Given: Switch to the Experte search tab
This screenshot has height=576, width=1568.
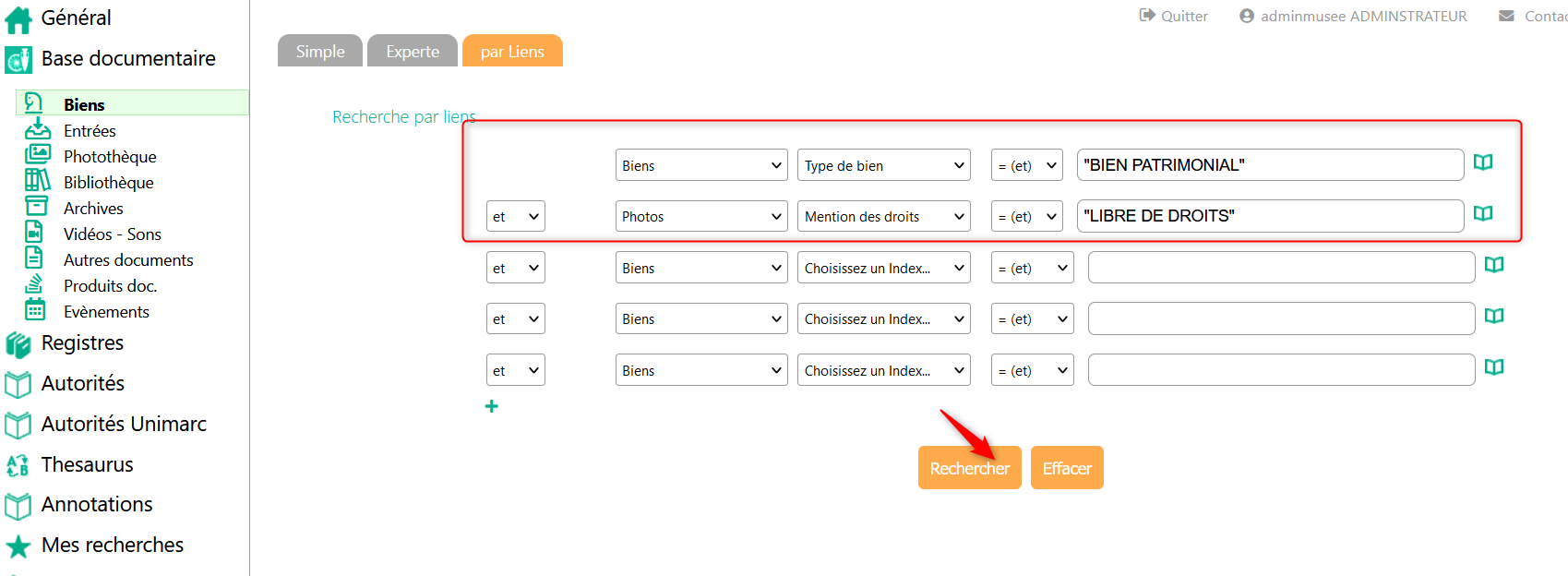Looking at the screenshot, I should 413,52.
